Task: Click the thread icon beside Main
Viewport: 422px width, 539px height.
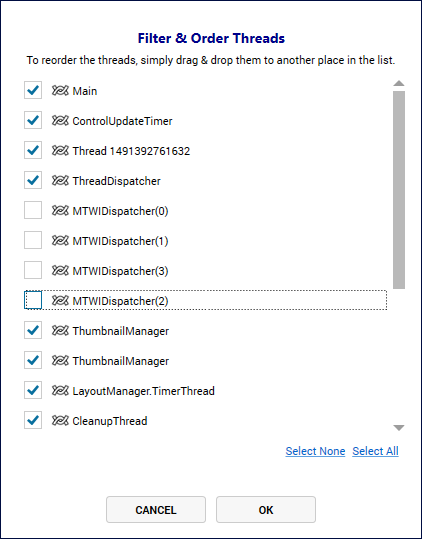Action: coord(60,90)
